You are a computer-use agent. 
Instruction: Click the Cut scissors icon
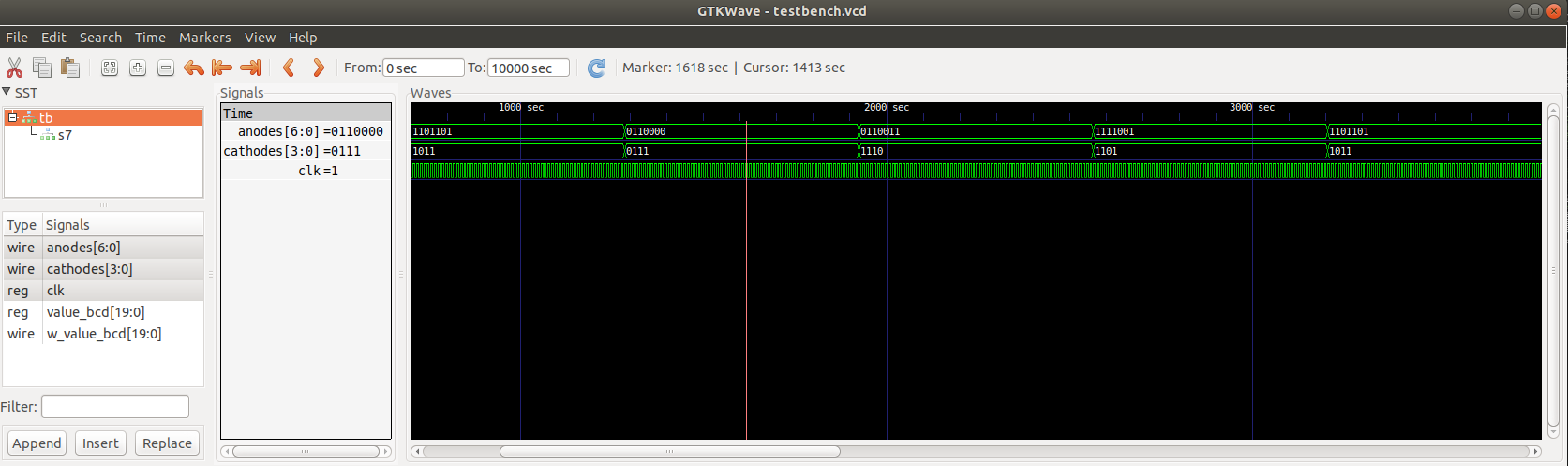click(14, 68)
